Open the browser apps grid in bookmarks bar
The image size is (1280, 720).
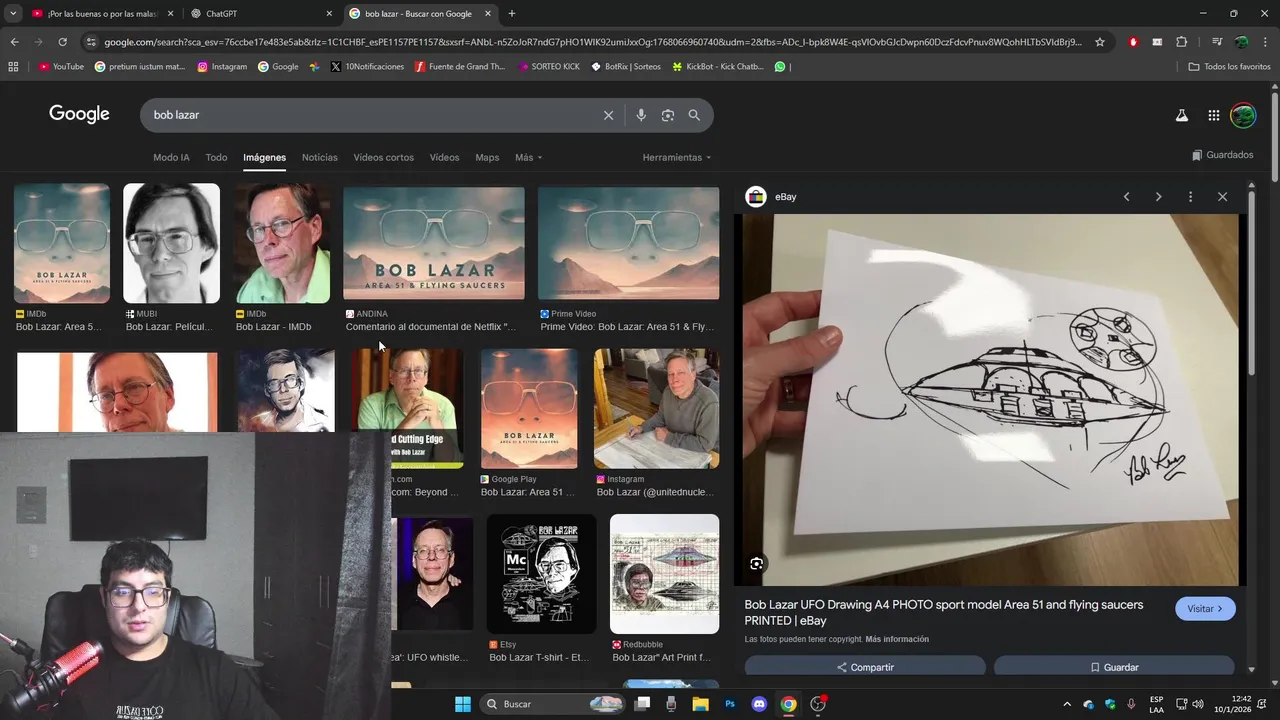point(13,67)
